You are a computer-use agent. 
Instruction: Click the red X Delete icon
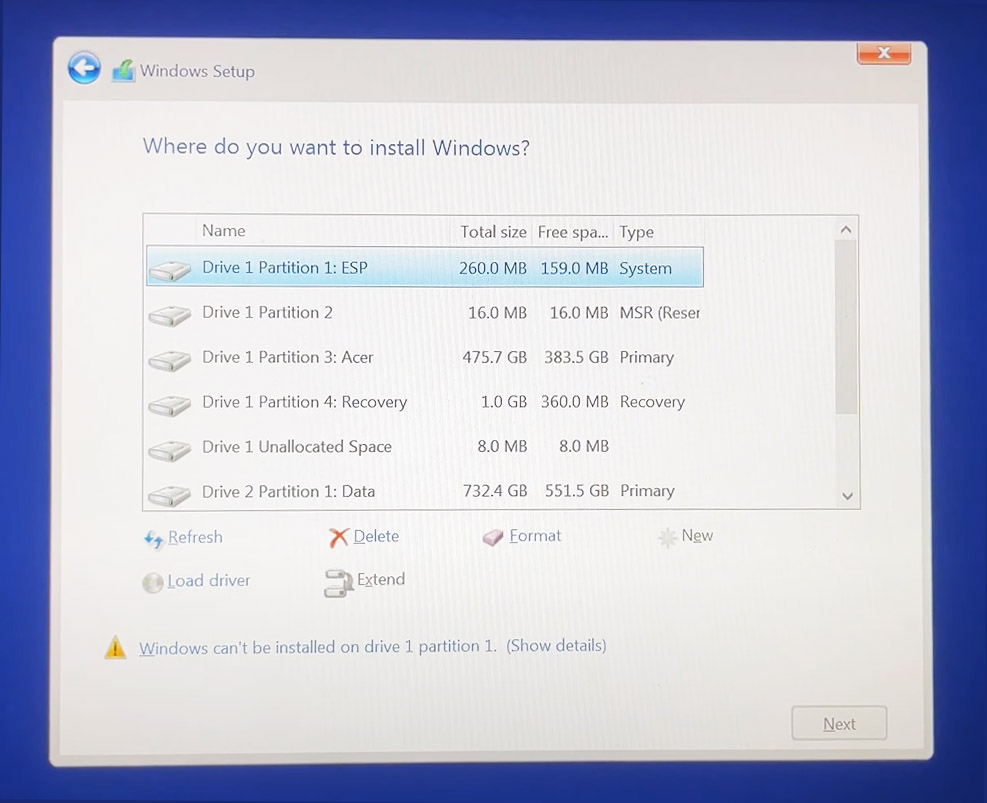pyautogui.click(x=339, y=537)
